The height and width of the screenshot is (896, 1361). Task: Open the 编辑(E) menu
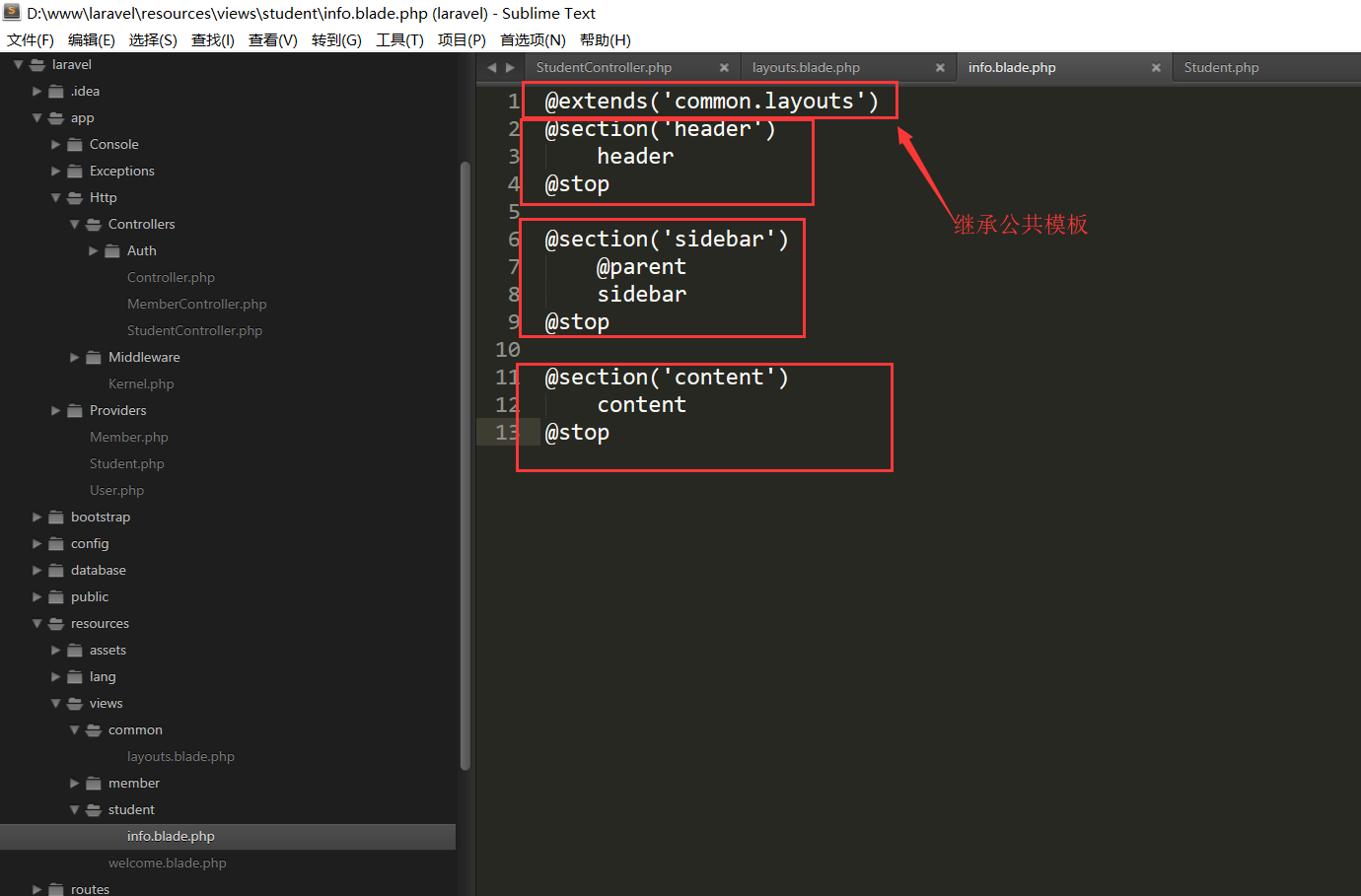pos(92,40)
